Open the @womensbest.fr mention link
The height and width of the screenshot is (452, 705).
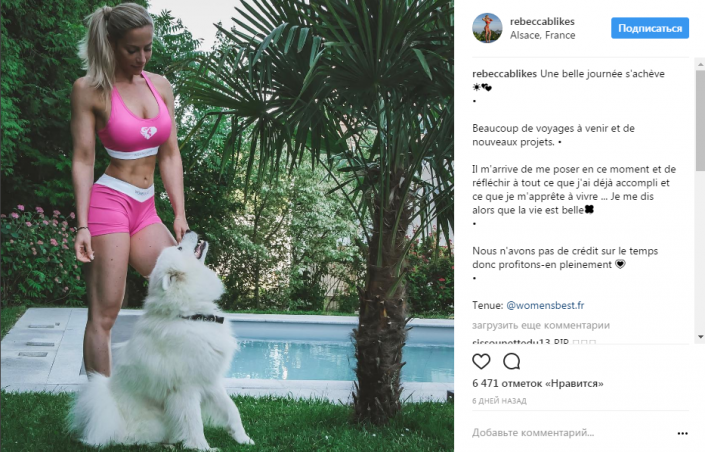pyautogui.click(x=545, y=305)
